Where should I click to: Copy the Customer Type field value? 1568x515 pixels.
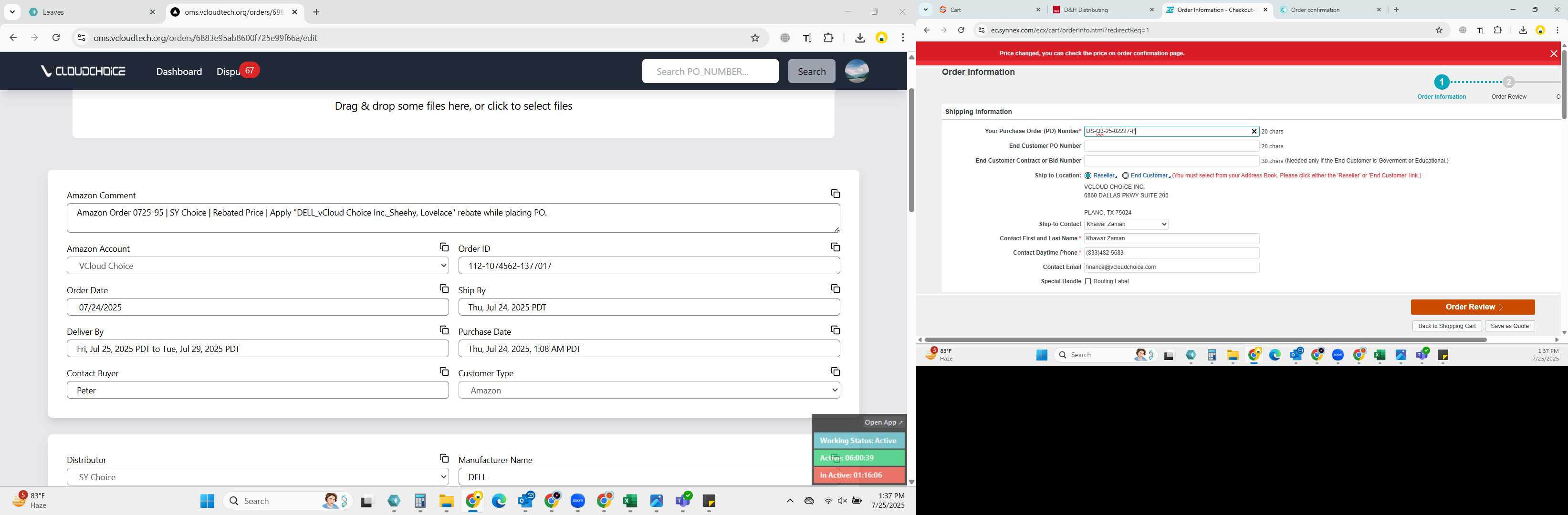(835, 371)
